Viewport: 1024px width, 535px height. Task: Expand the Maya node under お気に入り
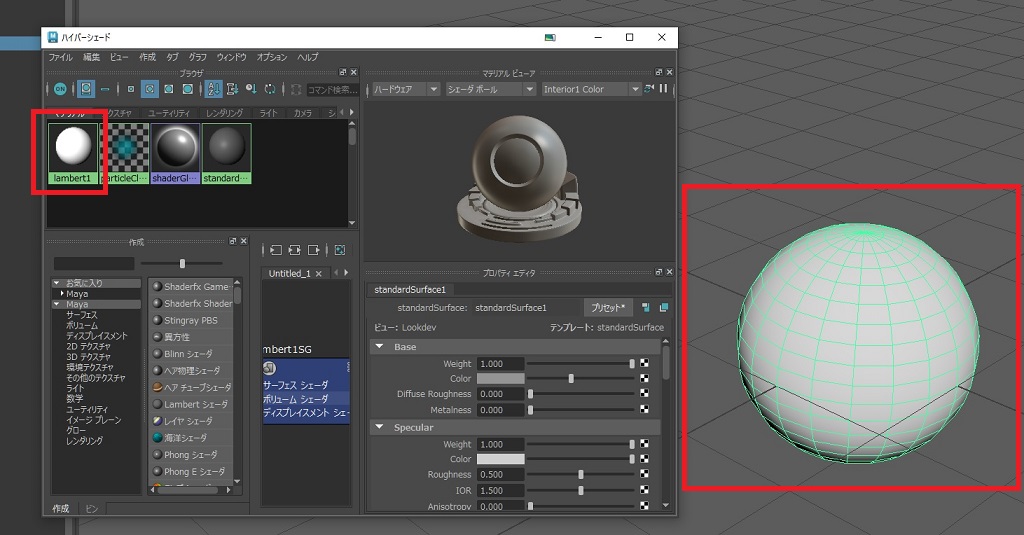coord(62,294)
